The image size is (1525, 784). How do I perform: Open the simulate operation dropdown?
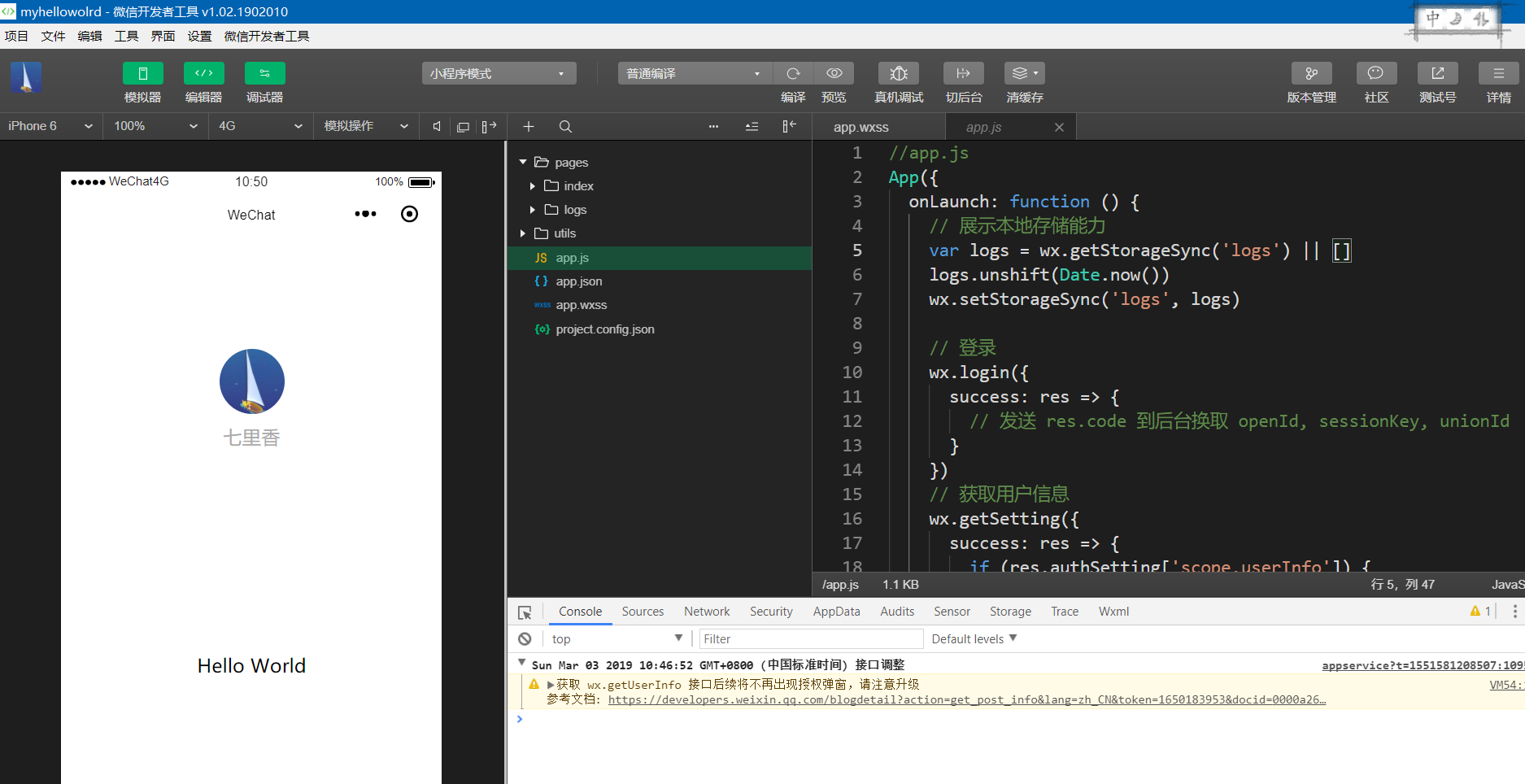[366, 126]
